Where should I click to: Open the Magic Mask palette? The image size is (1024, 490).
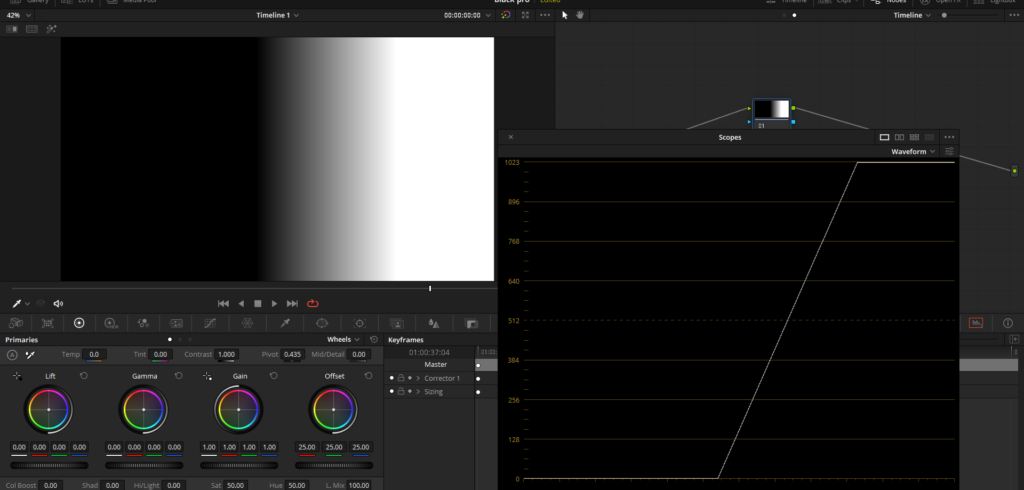[x=396, y=323]
